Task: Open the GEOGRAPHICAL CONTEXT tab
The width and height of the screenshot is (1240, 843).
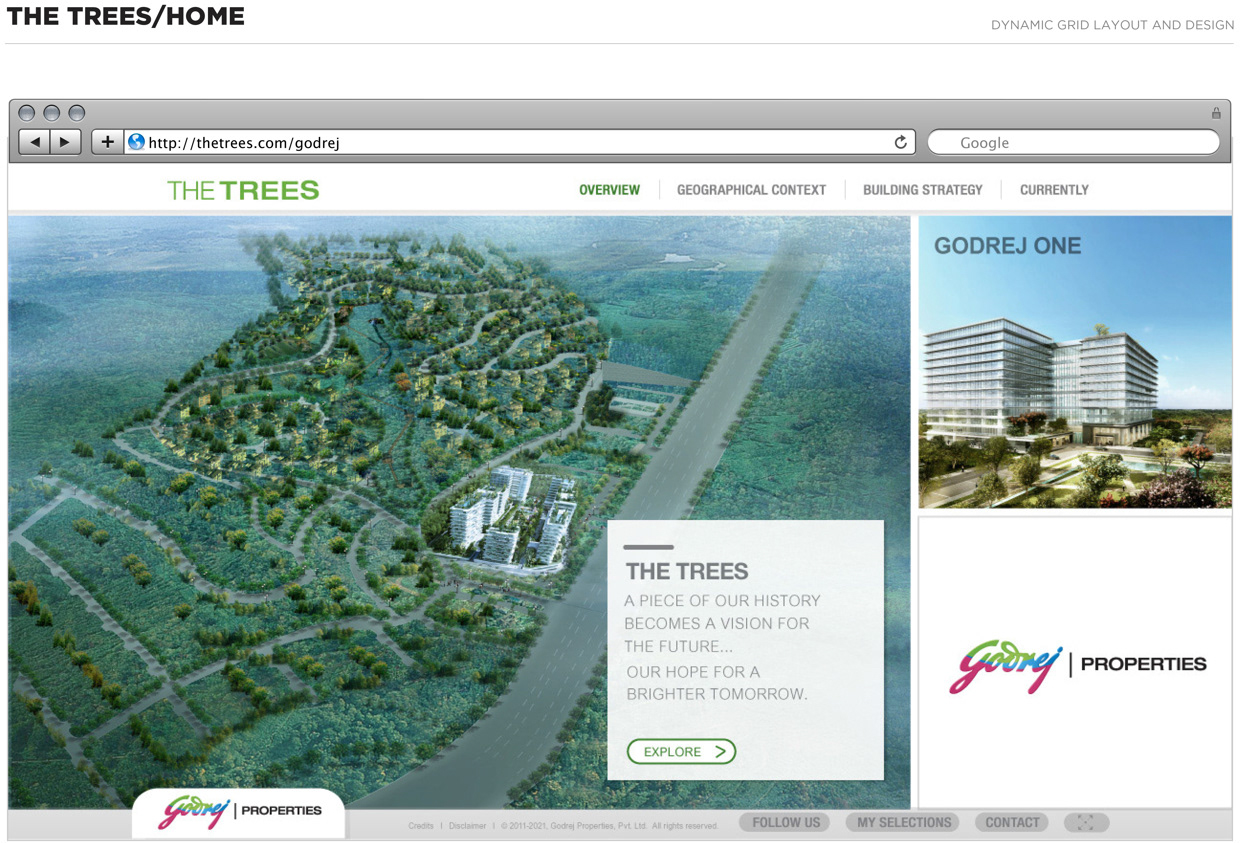Action: pos(751,190)
